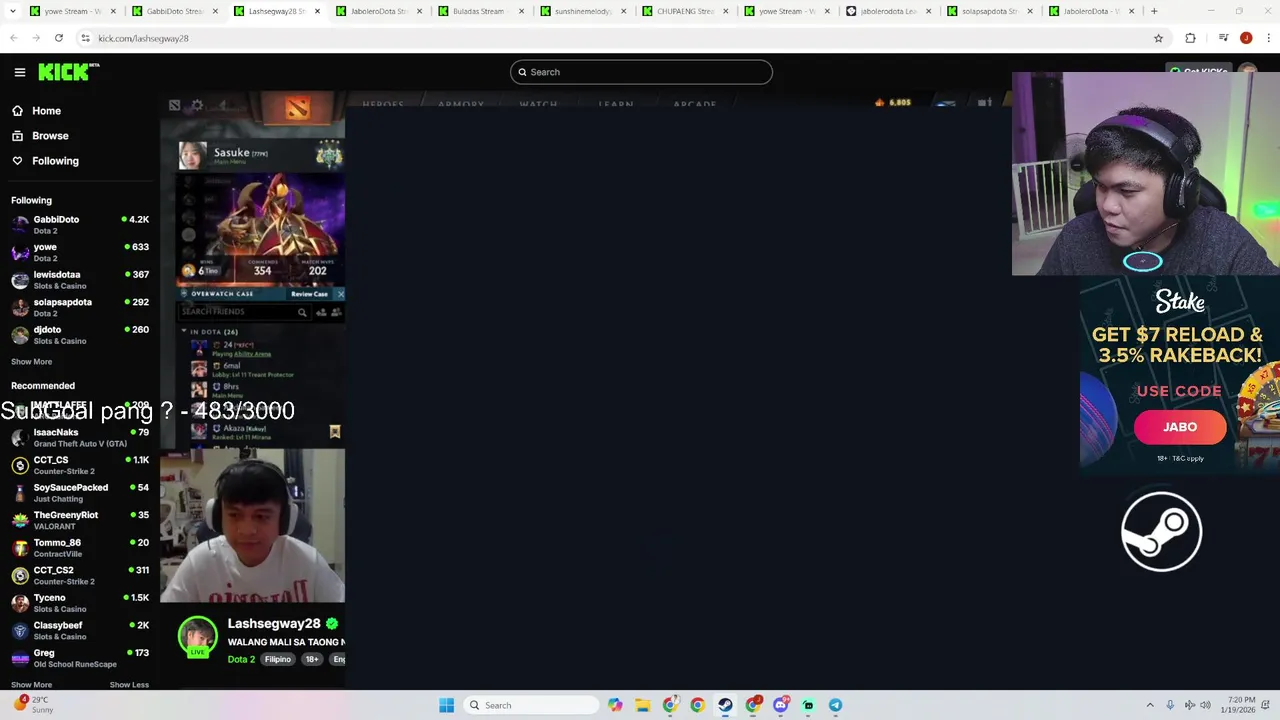Image resolution: width=1280 pixels, height=720 pixels.
Task: Open Learn tab in Dota menu
Action: pyautogui.click(x=616, y=104)
